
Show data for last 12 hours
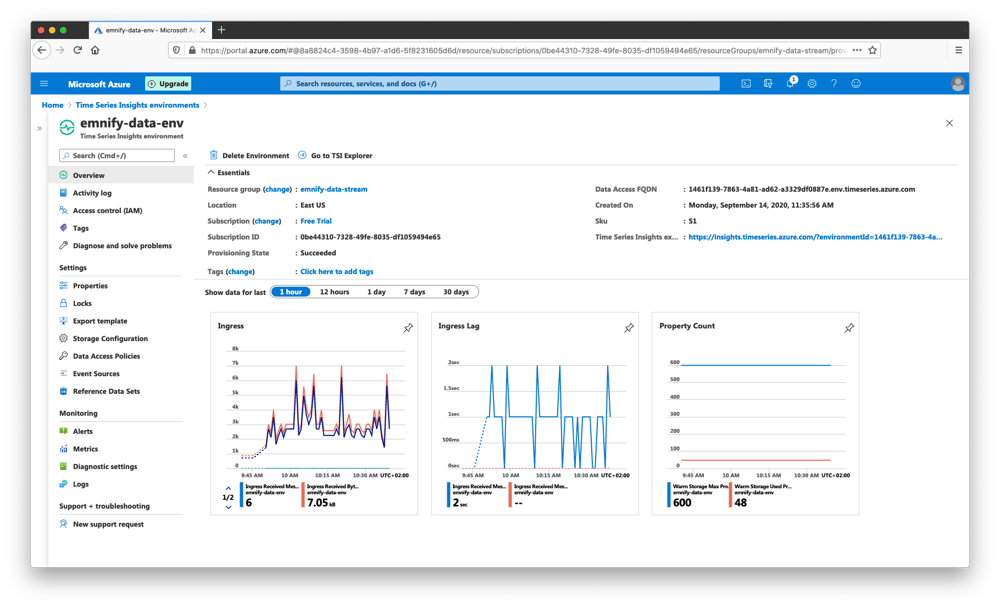click(334, 292)
